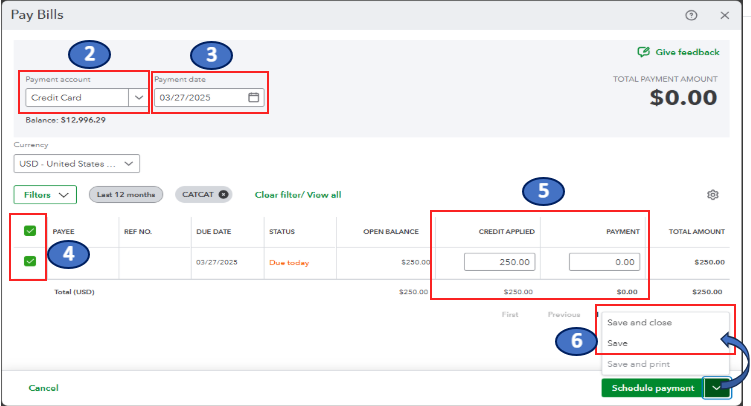The image size is (751, 406).
Task: Close the Pay Bills dialog
Action: tap(725, 15)
